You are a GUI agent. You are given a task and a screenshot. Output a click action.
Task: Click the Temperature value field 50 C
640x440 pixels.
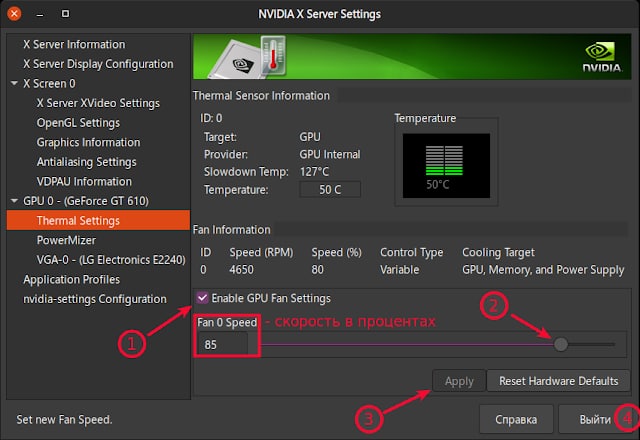pos(330,189)
